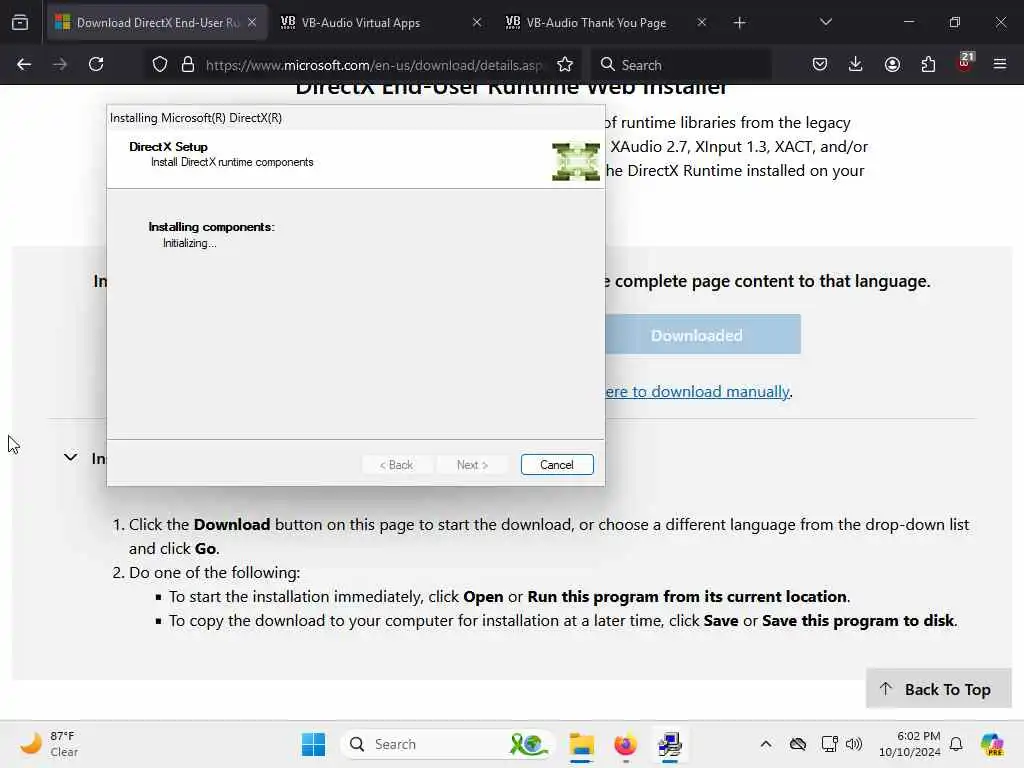1024x768 pixels.
Task: Click the download manually link
Action: (x=697, y=391)
